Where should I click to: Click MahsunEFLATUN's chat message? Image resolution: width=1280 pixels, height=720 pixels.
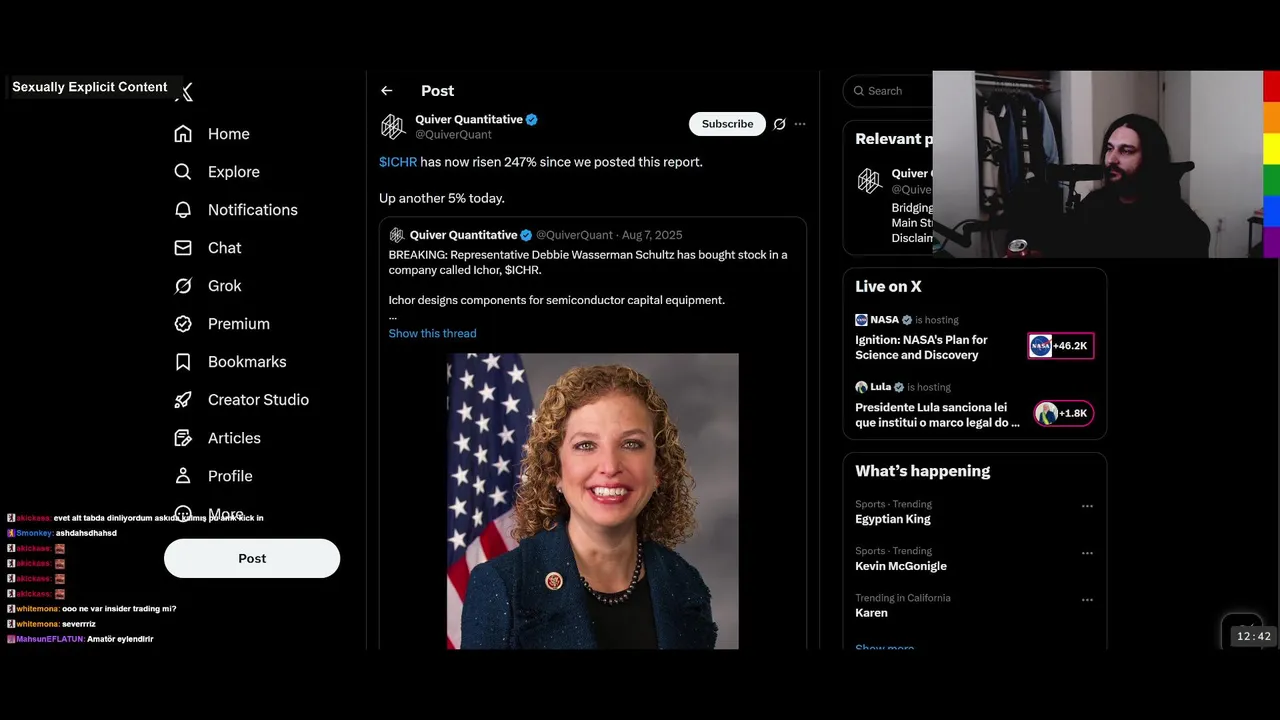[80, 639]
